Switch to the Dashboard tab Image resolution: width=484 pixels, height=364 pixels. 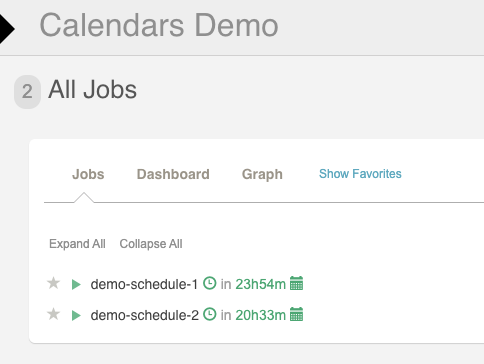click(x=173, y=174)
